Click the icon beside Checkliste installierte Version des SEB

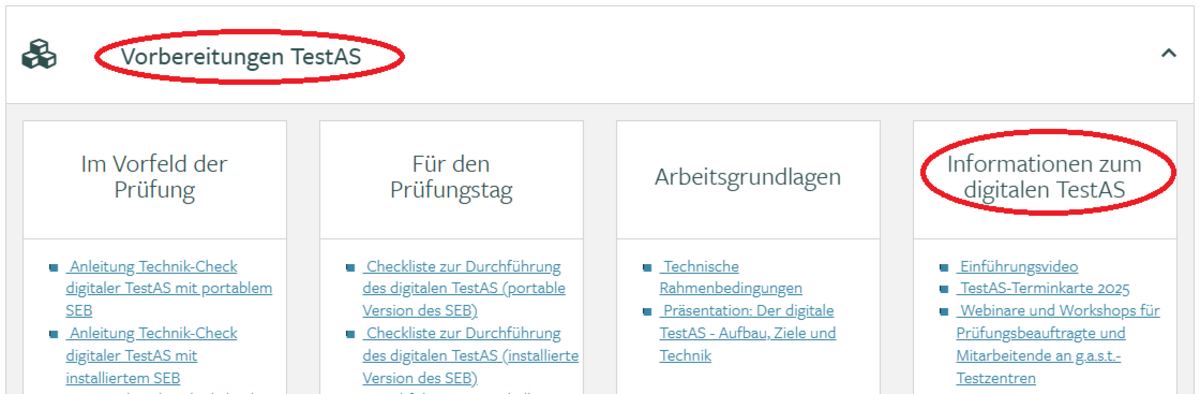click(351, 334)
